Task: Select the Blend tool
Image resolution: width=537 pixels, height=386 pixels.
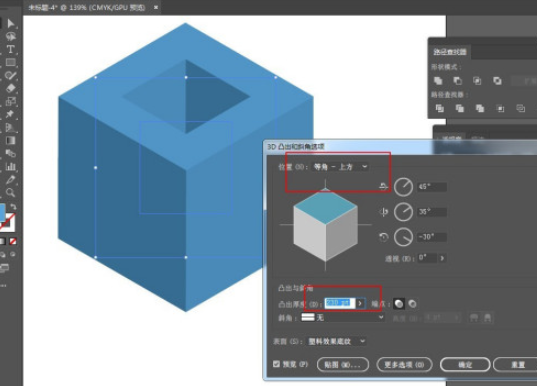Action: (11, 153)
